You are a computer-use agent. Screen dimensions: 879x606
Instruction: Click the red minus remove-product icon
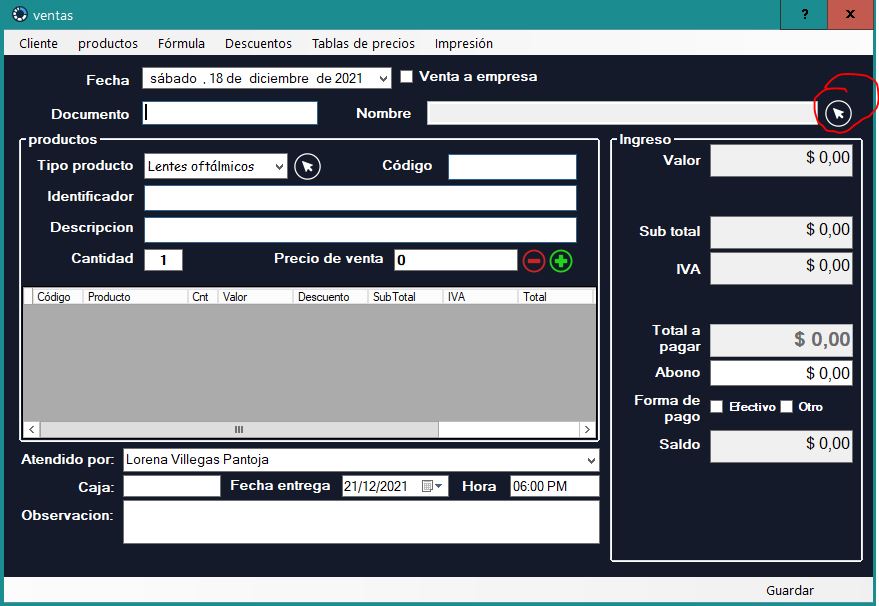534,261
